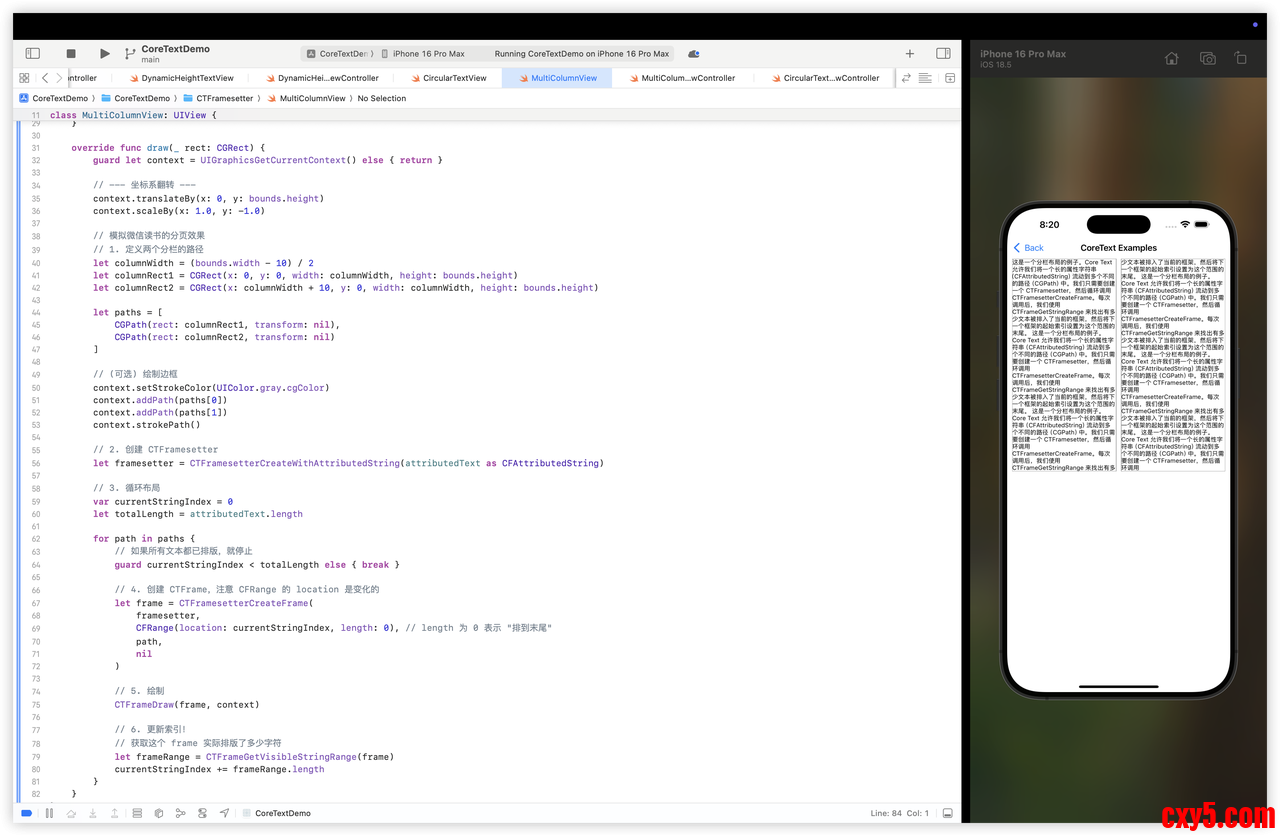
Task: Toggle the left Navigator sidebar
Action: (x=32, y=54)
